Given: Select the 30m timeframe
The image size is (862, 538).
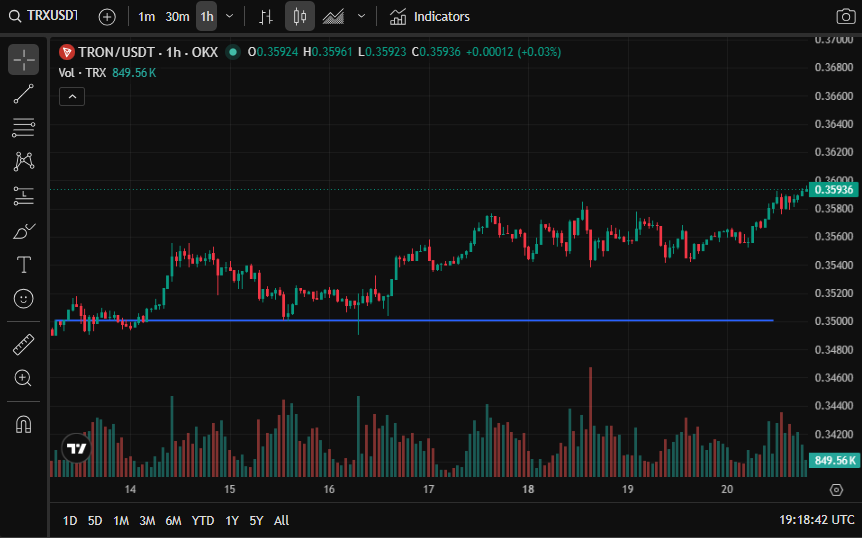Looking at the screenshot, I should (x=177, y=16).
